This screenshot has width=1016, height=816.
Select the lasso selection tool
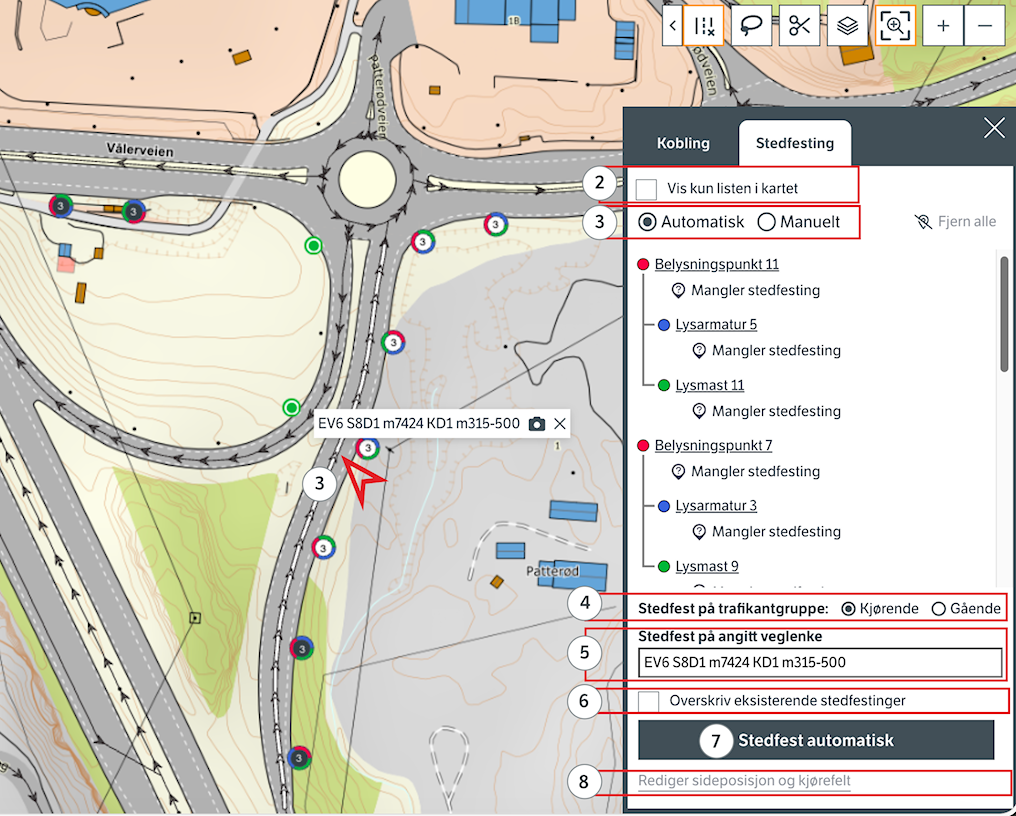tap(752, 27)
